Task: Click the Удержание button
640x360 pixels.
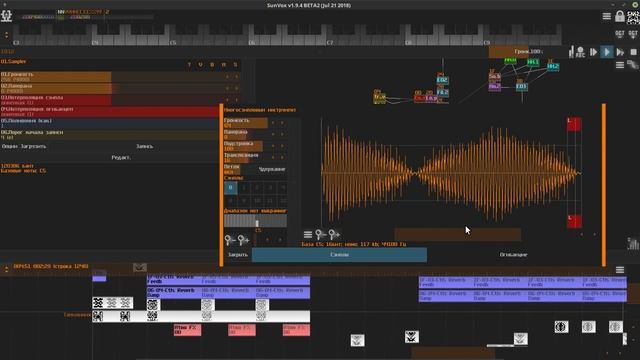Action: [x=272, y=169]
